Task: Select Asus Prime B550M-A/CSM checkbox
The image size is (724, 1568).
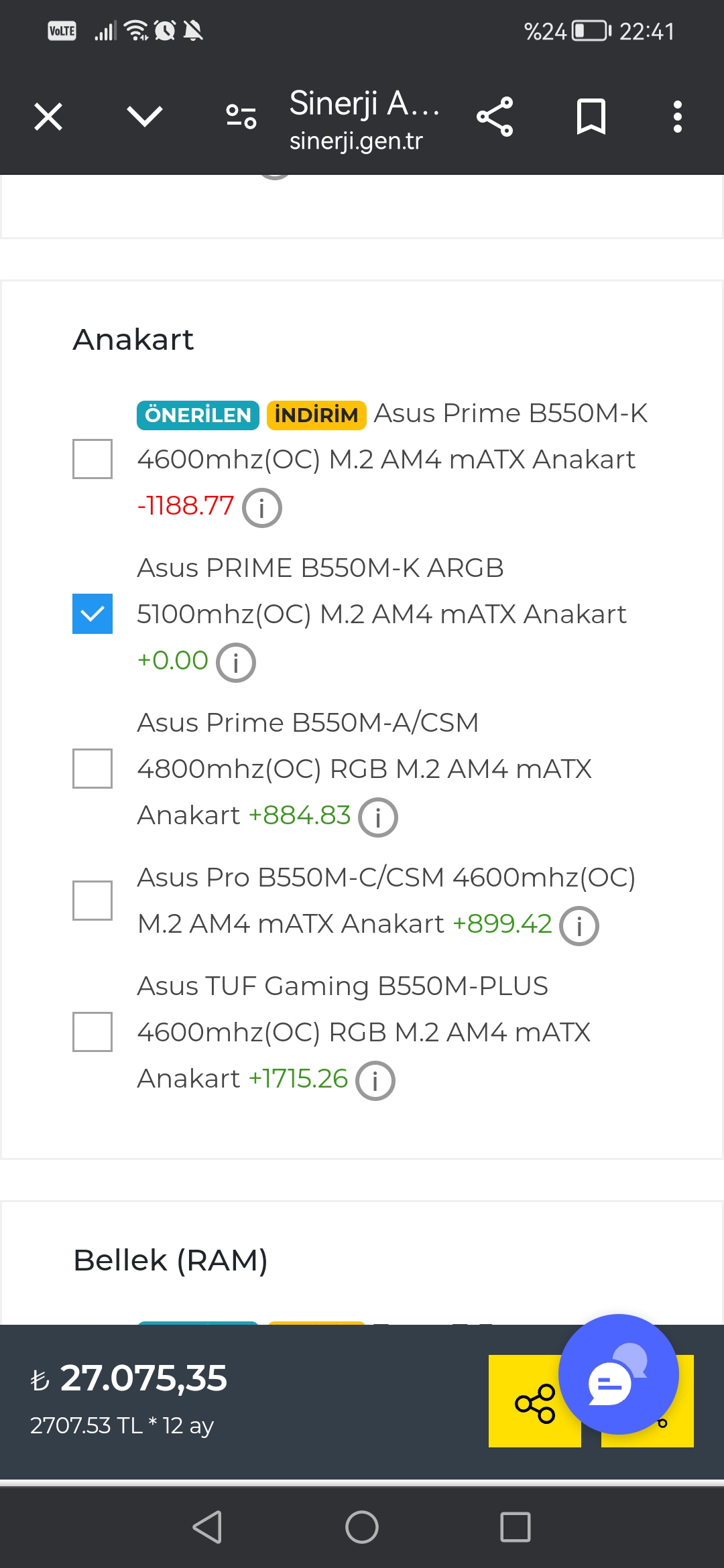Action: coord(93,769)
